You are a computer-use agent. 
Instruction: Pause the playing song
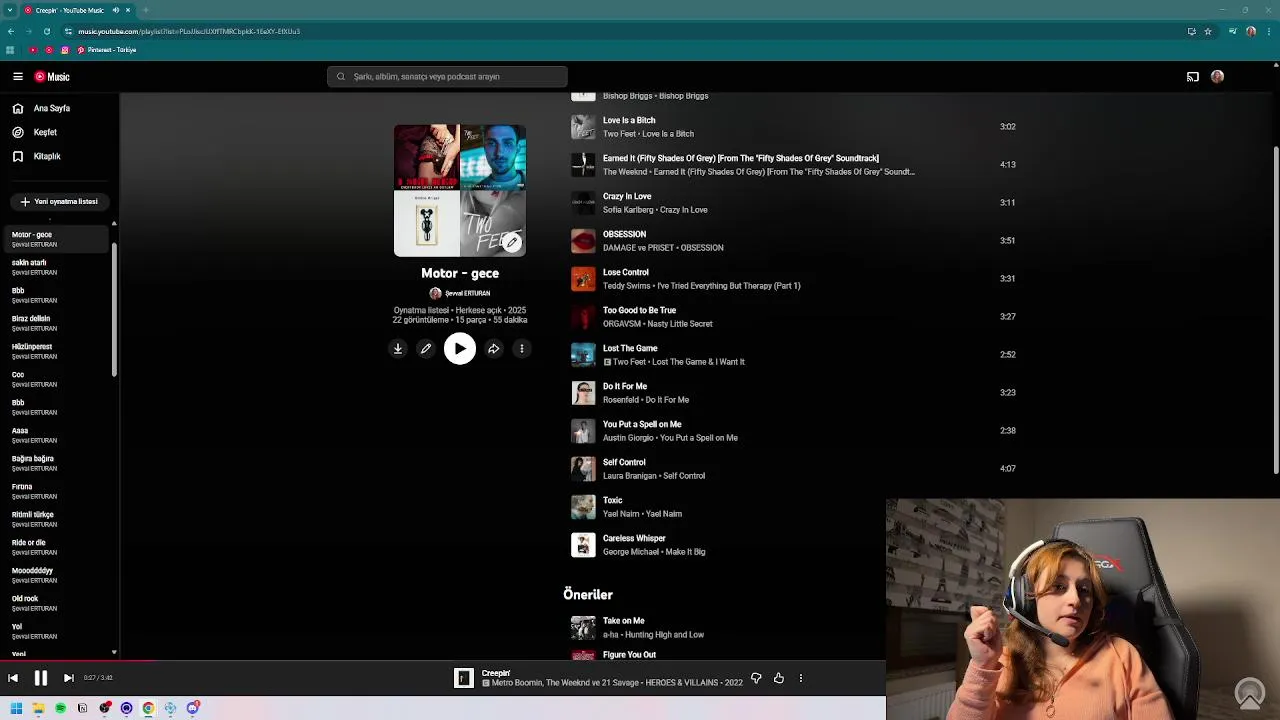click(41, 678)
